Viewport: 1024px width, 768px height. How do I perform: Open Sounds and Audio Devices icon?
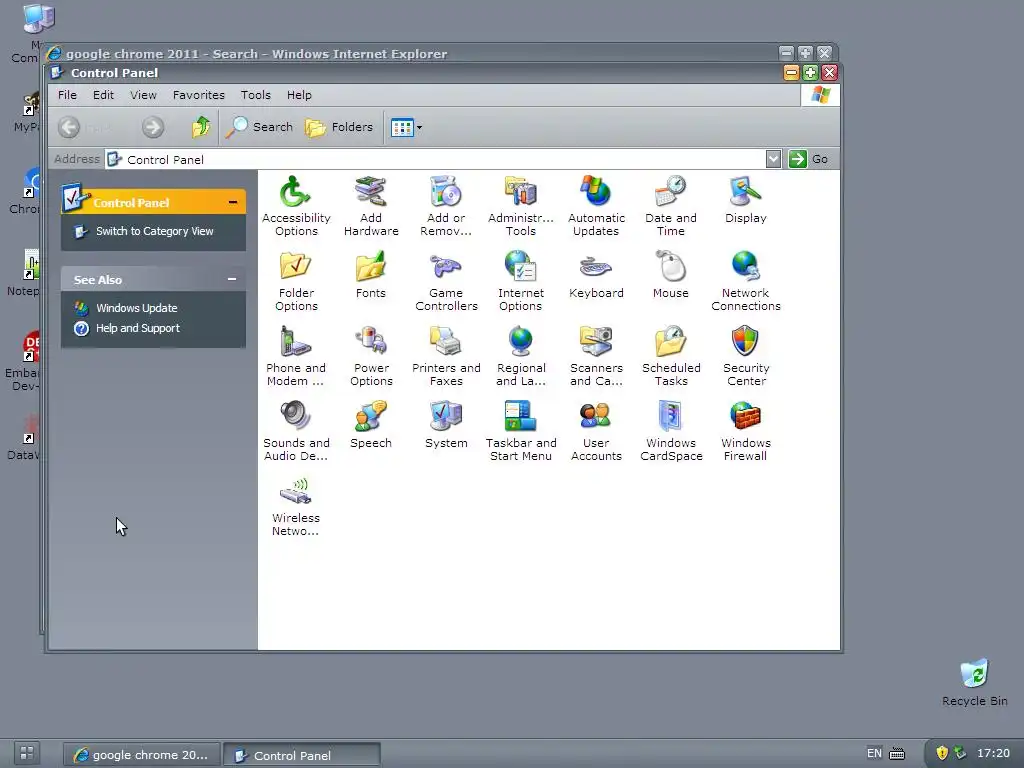click(x=296, y=431)
